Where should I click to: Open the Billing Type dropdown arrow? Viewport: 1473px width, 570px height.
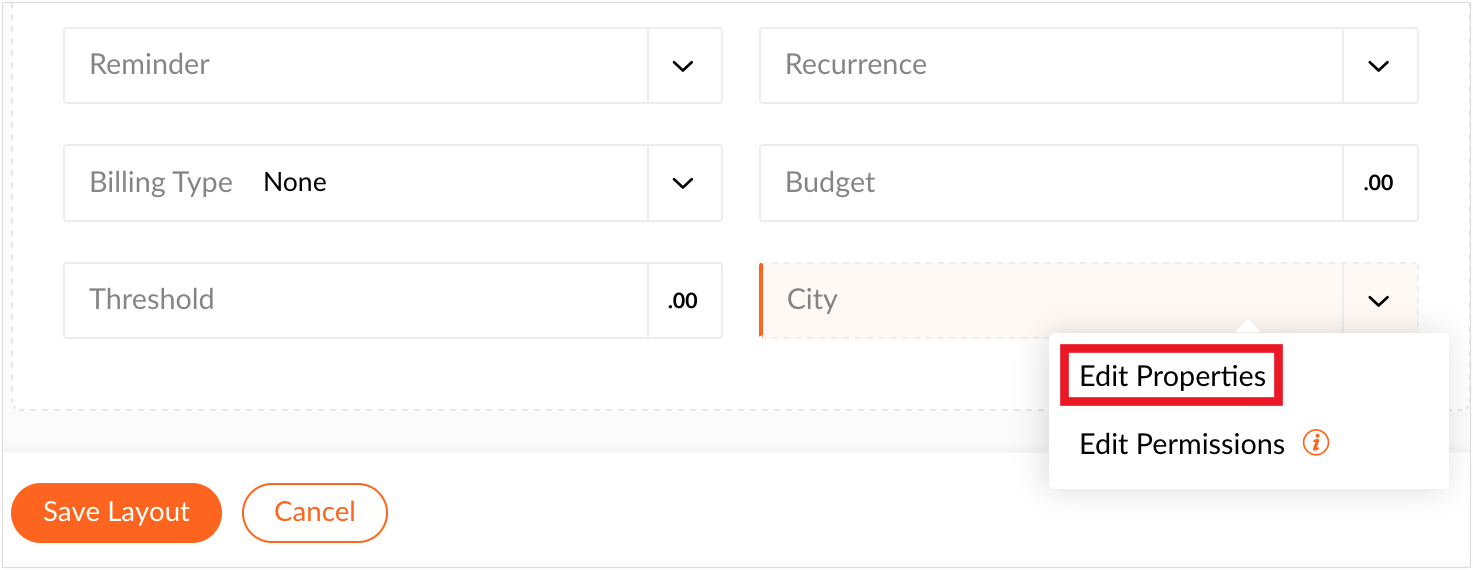(x=684, y=183)
